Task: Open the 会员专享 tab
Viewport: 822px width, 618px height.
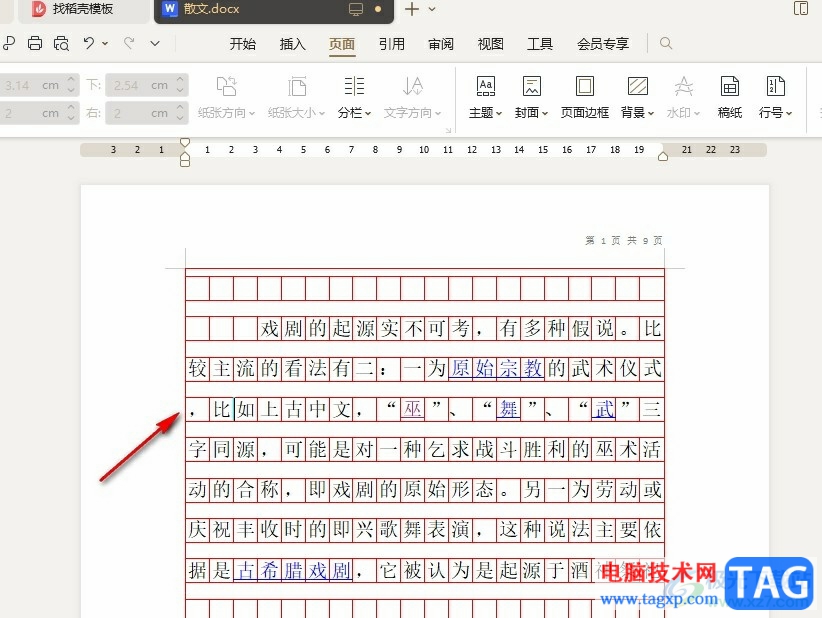Action: click(x=603, y=44)
